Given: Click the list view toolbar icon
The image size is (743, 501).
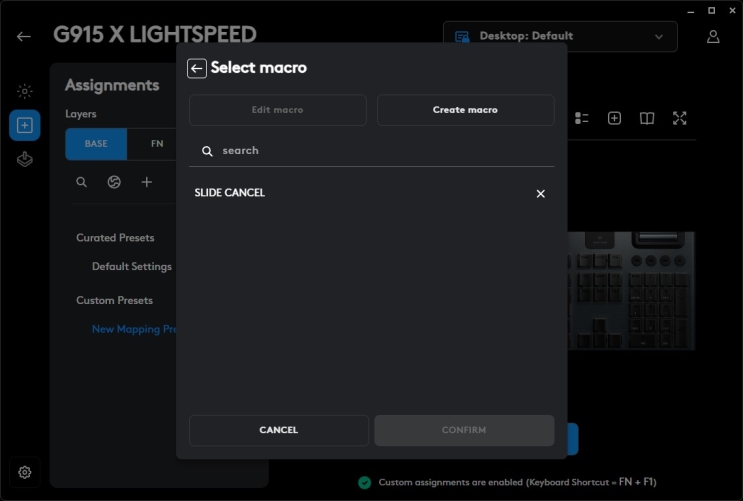Looking at the screenshot, I should (582, 118).
